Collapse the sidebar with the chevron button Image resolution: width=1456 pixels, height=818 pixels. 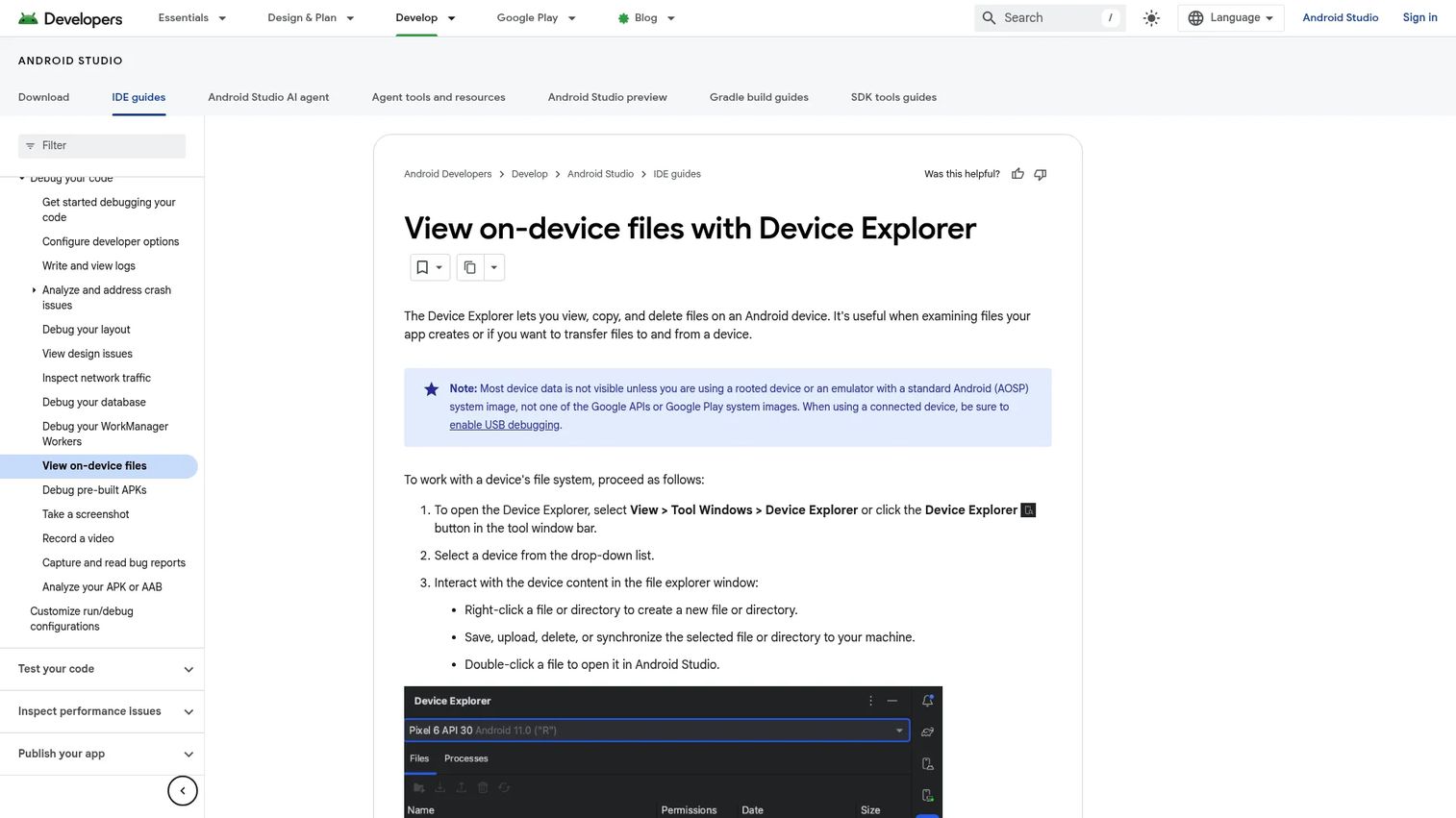(x=183, y=791)
